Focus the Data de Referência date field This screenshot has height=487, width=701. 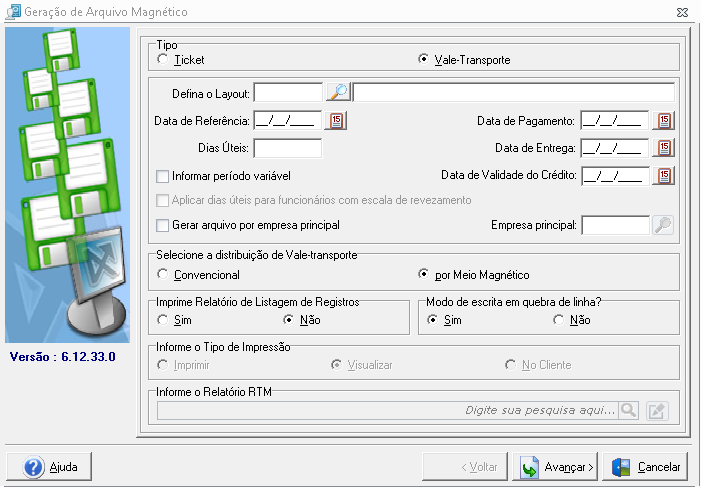coord(288,120)
